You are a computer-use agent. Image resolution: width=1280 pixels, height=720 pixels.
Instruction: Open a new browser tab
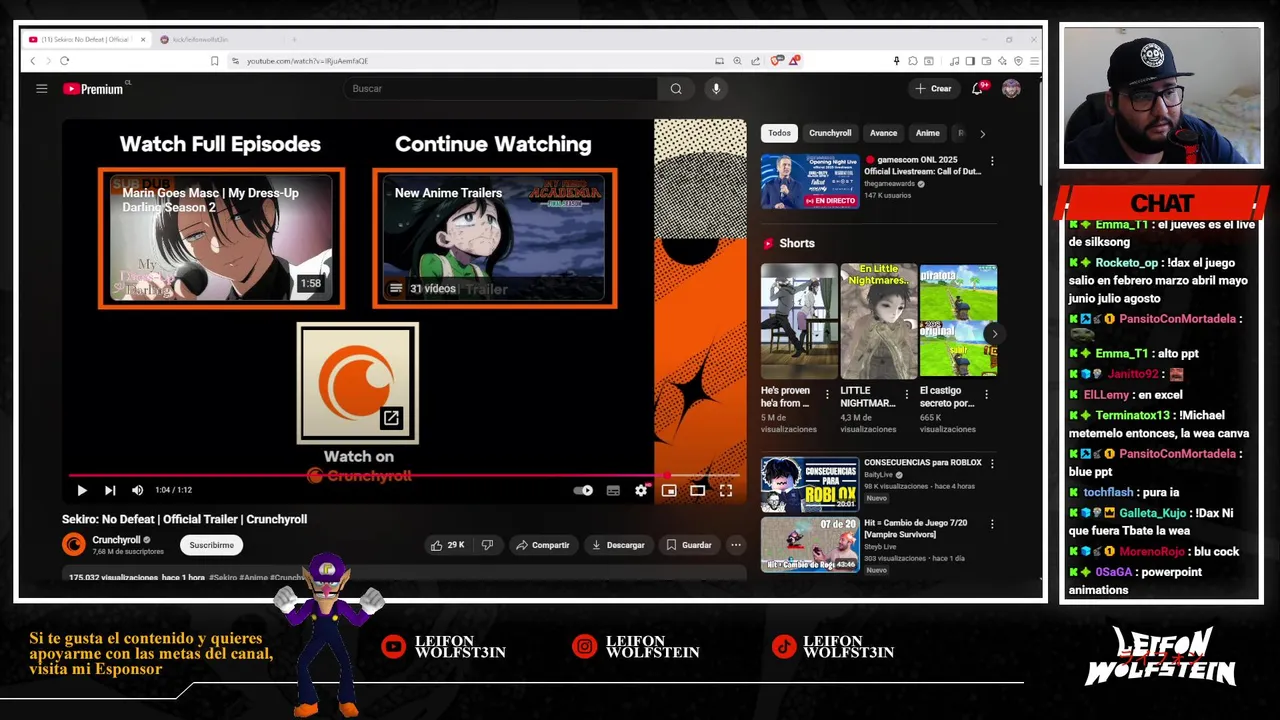click(294, 40)
